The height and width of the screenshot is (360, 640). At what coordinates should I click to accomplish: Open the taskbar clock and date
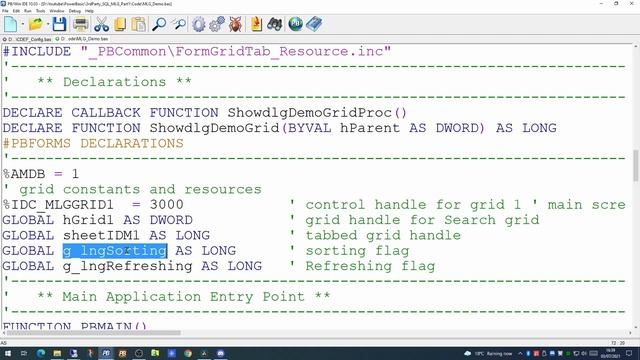(610, 353)
